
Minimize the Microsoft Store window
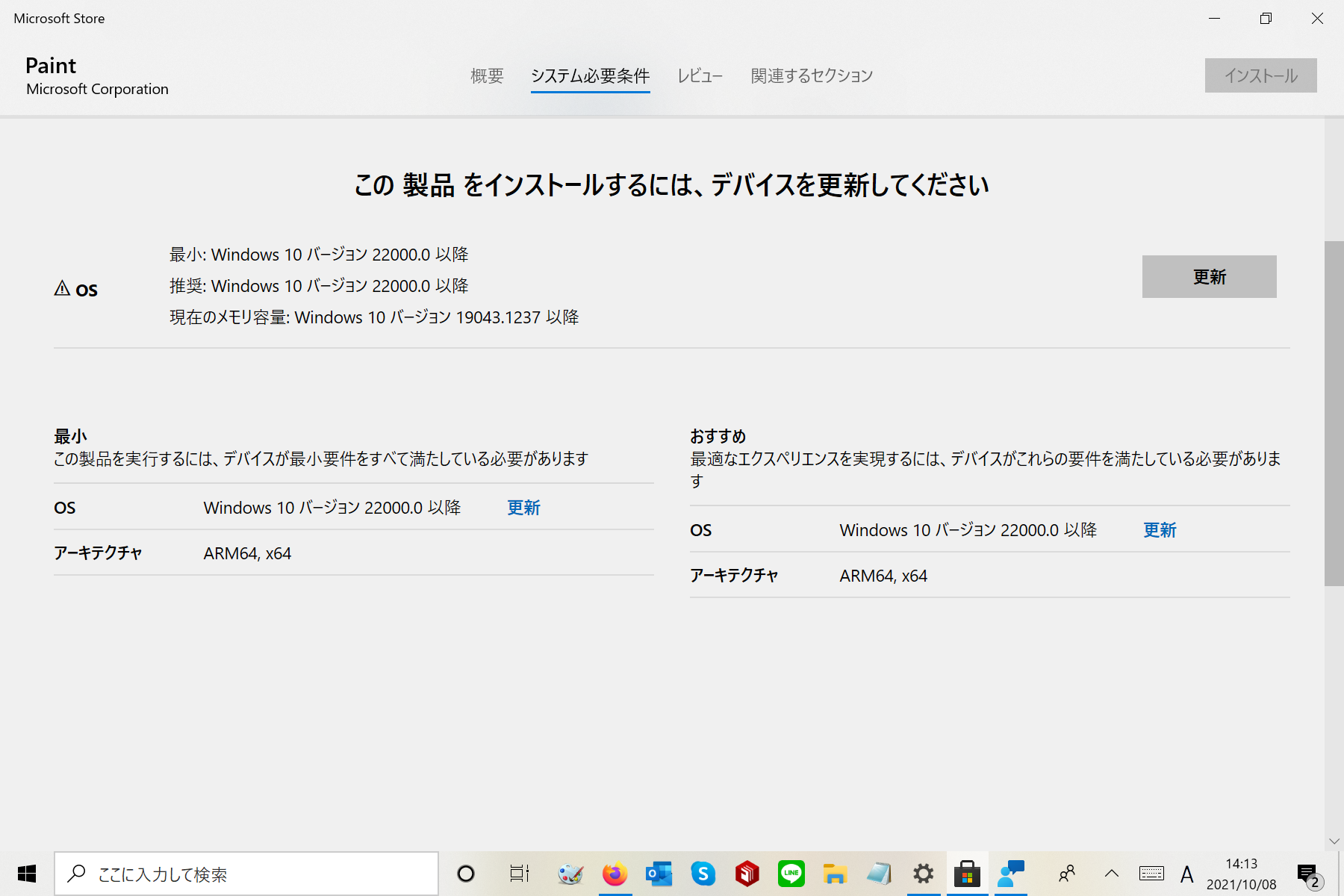tap(1215, 18)
